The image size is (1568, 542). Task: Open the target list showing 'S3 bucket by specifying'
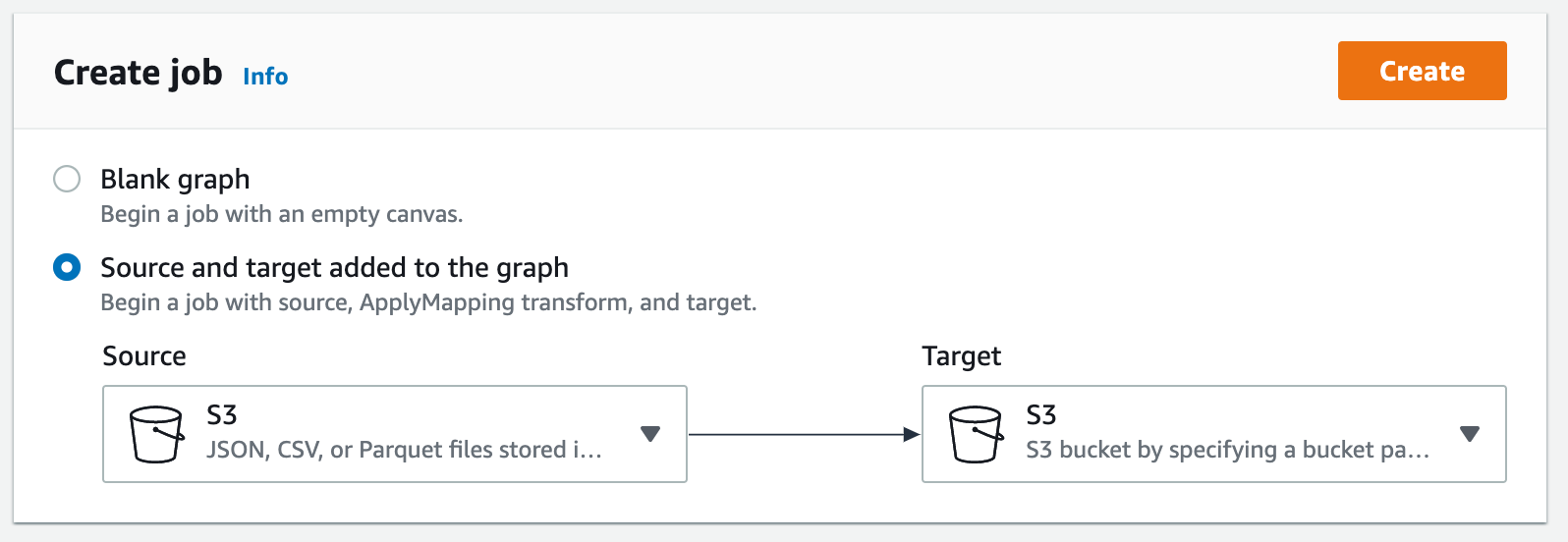click(1214, 434)
